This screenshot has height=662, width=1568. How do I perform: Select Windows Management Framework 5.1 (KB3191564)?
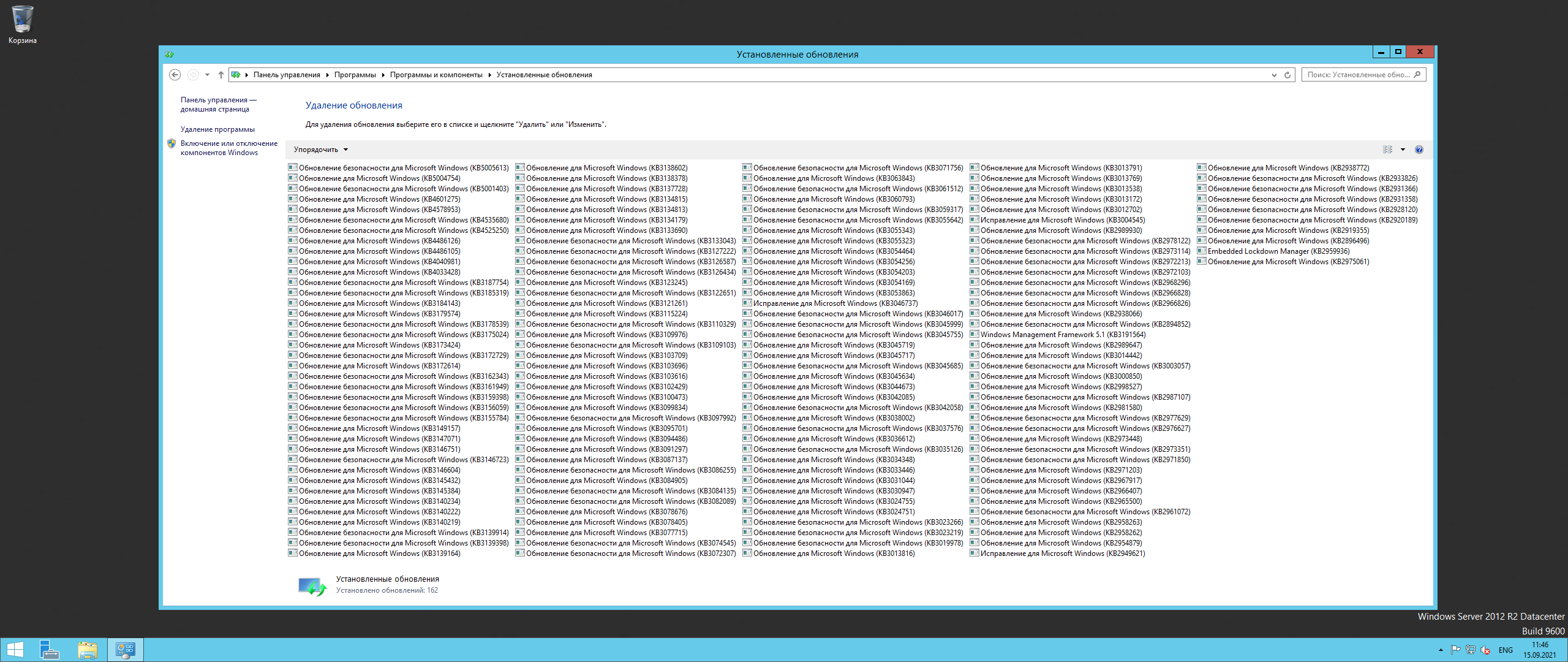tap(1058, 335)
